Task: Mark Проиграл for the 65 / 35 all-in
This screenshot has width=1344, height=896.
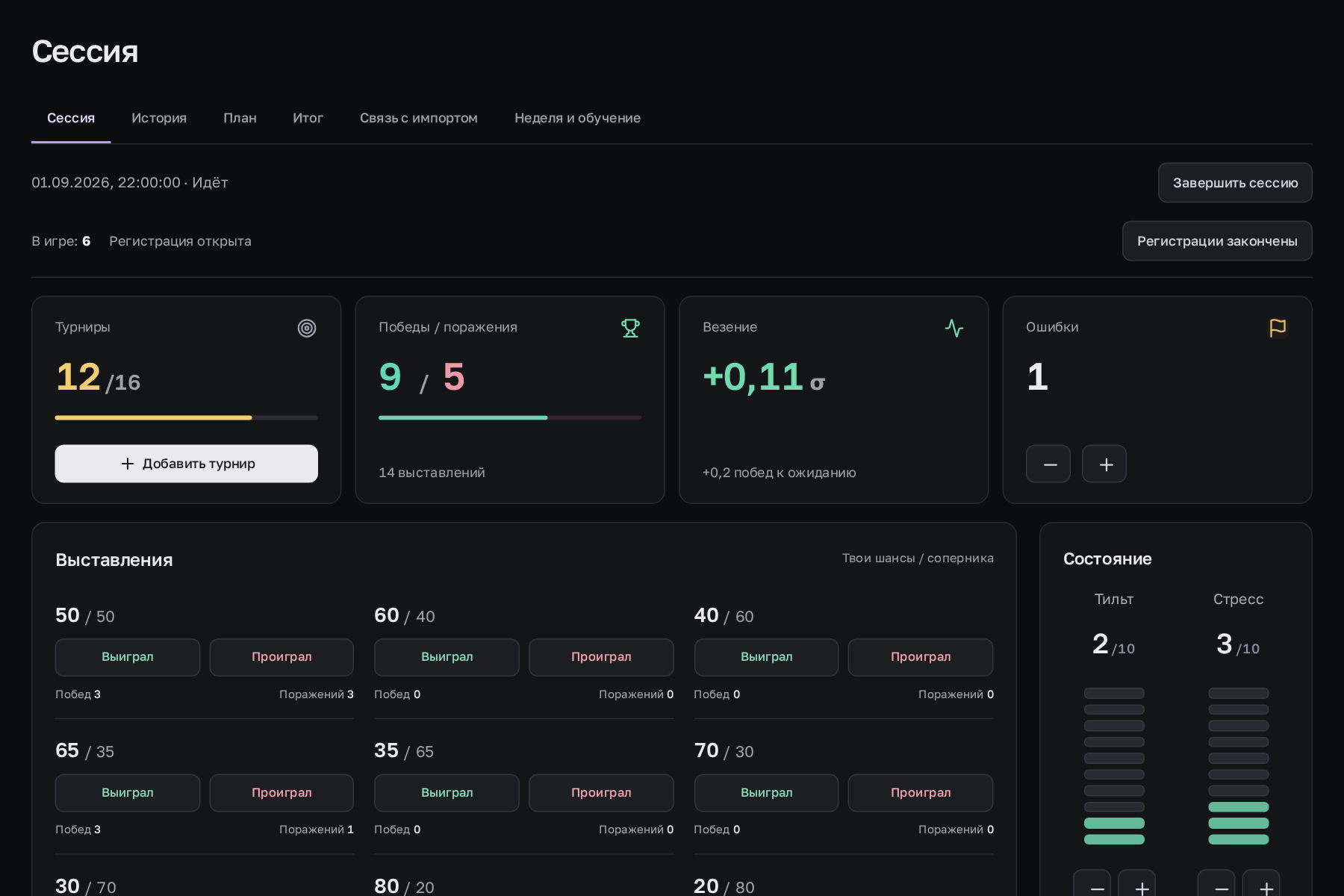Action: [281, 793]
